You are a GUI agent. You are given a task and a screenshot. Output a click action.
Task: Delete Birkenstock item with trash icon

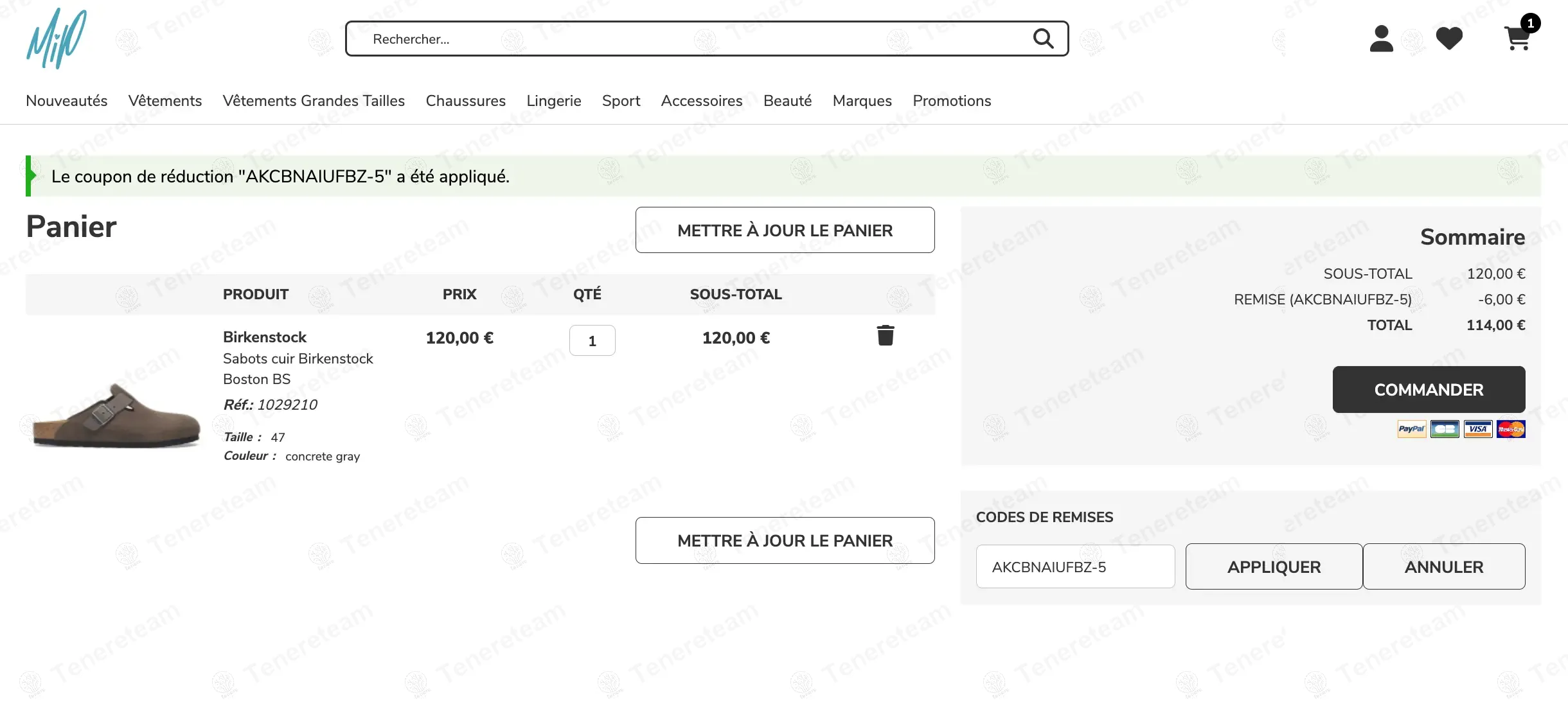coord(886,335)
